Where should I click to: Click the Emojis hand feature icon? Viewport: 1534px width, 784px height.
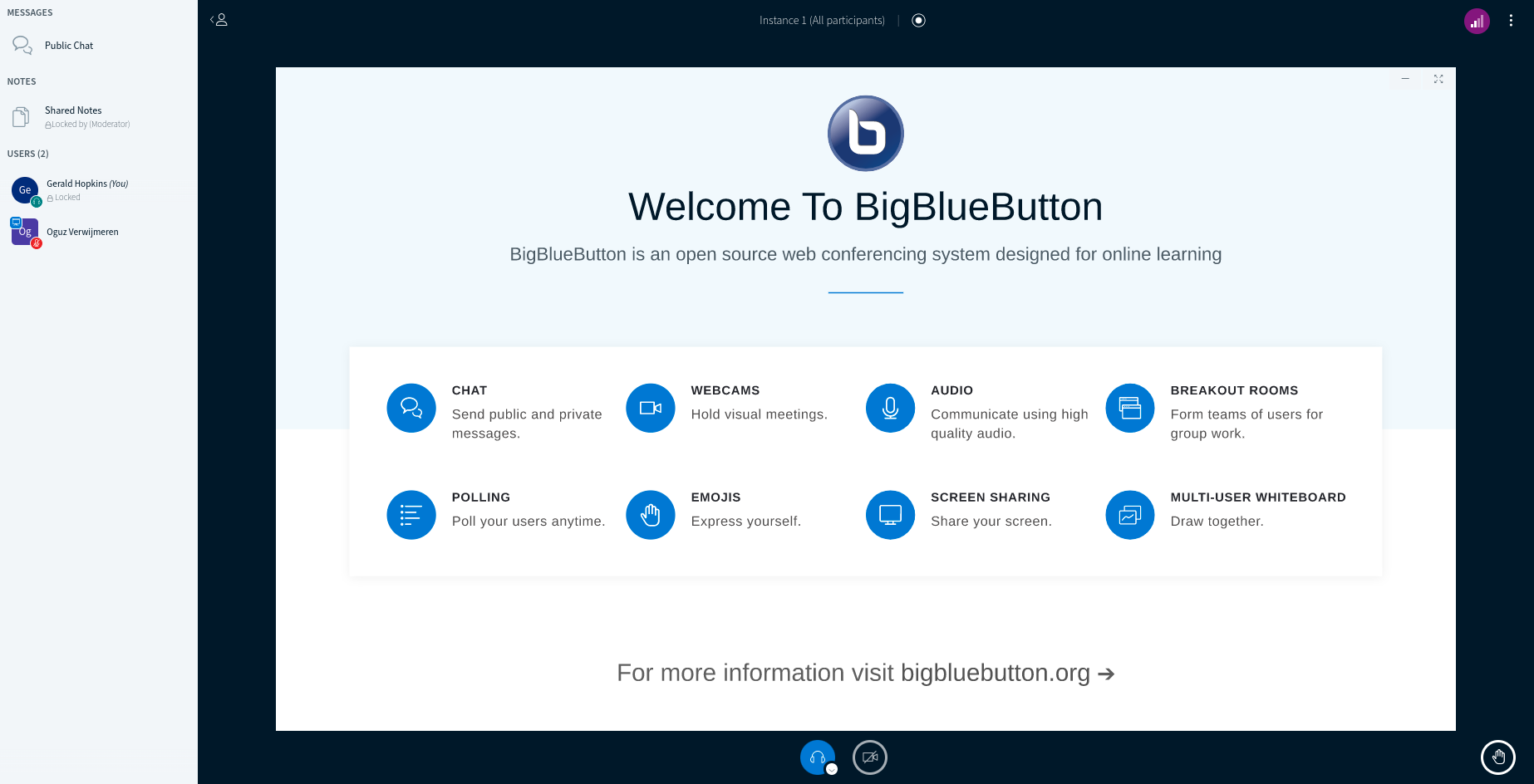click(x=651, y=515)
